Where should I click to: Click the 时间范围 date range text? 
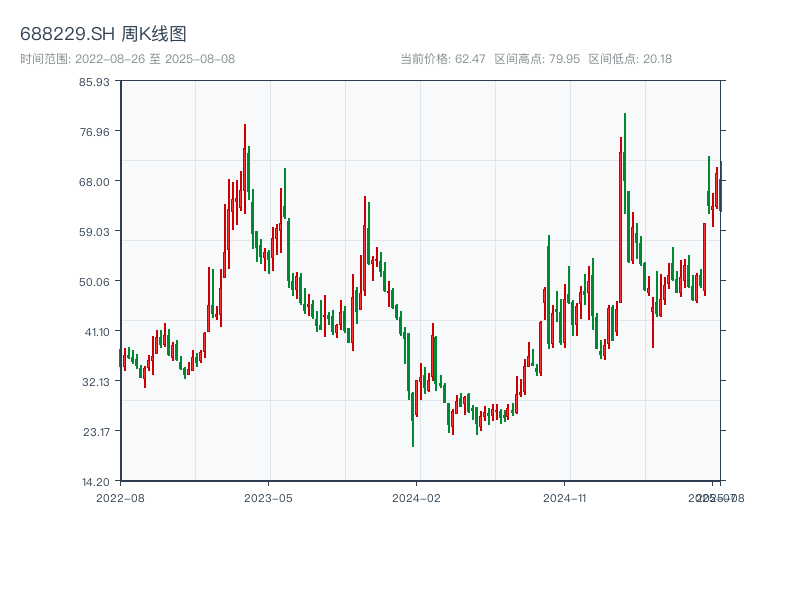click(x=127, y=59)
